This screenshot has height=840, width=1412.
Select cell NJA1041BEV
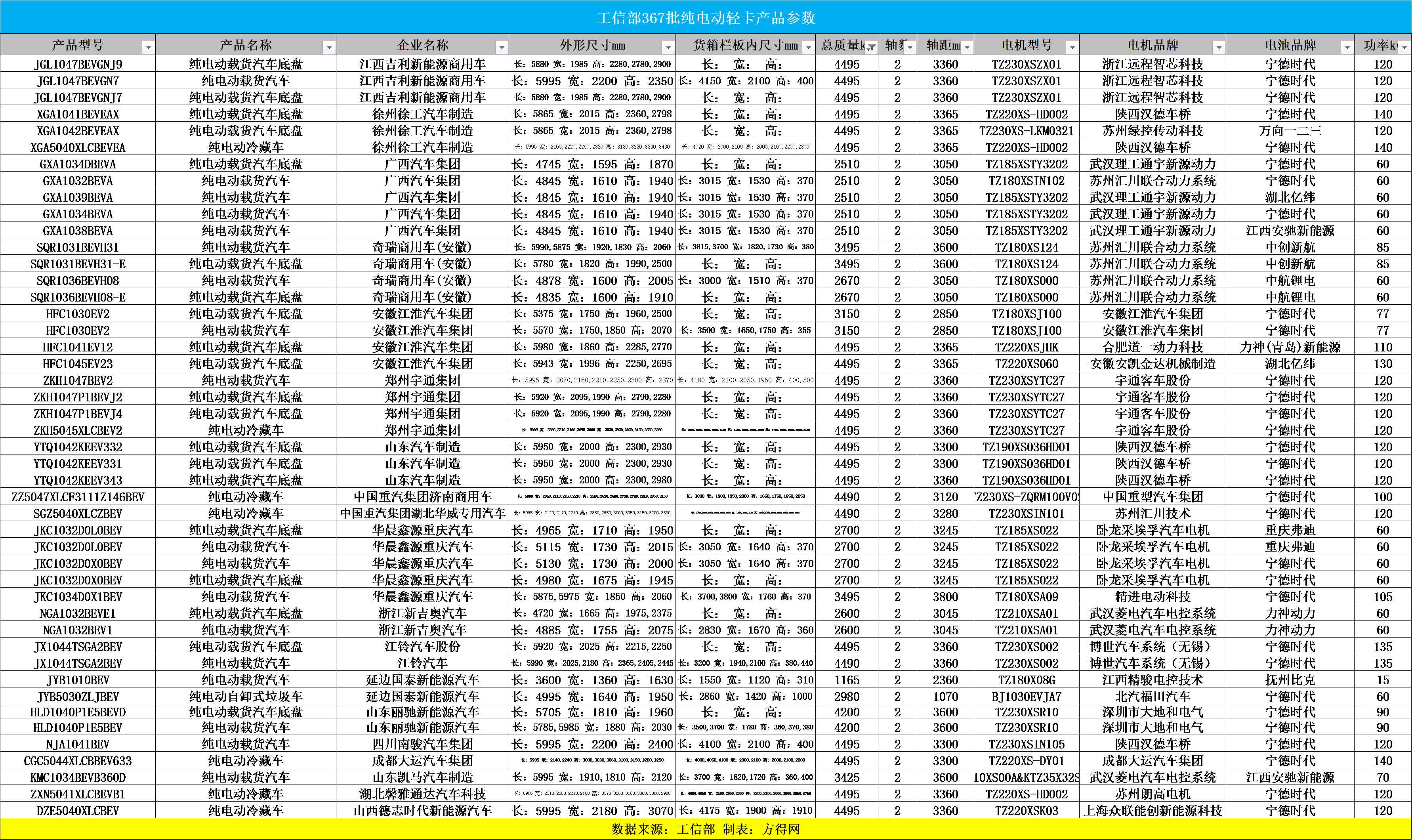click(78, 745)
